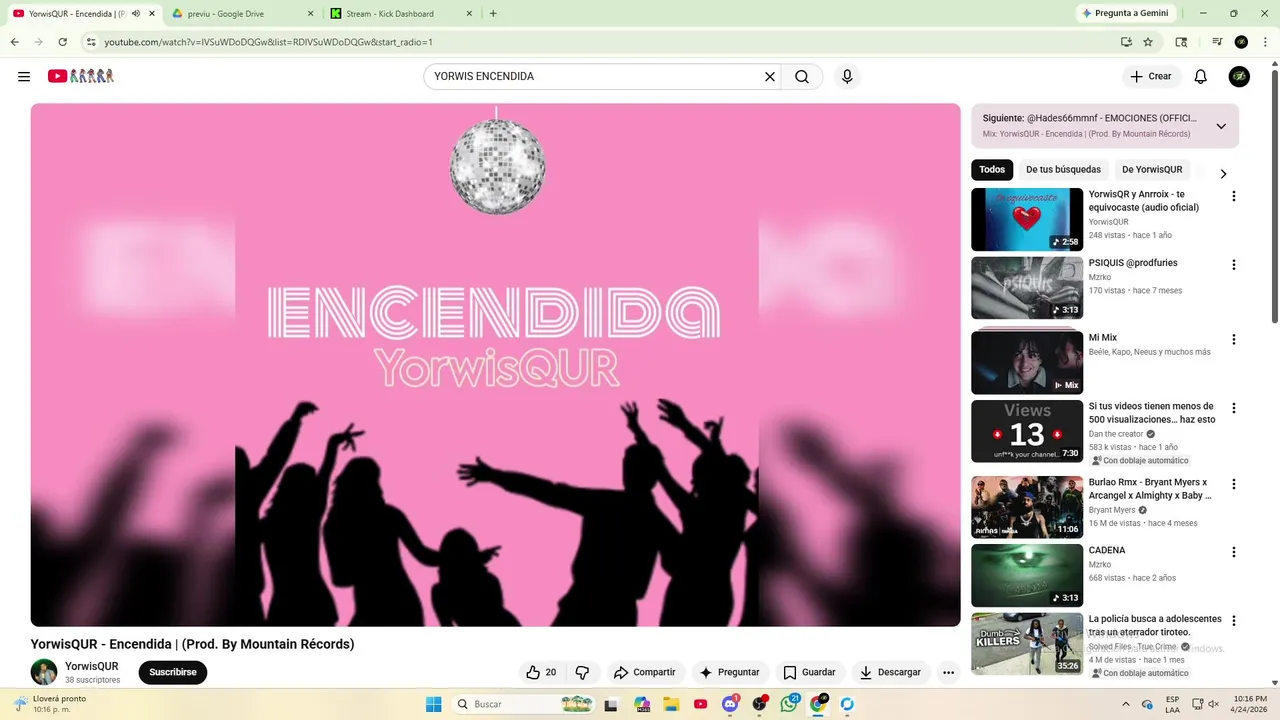This screenshot has width=1280, height=720.
Task: Open YorwisQUR channel avatar
Action: tap(44, 672)
